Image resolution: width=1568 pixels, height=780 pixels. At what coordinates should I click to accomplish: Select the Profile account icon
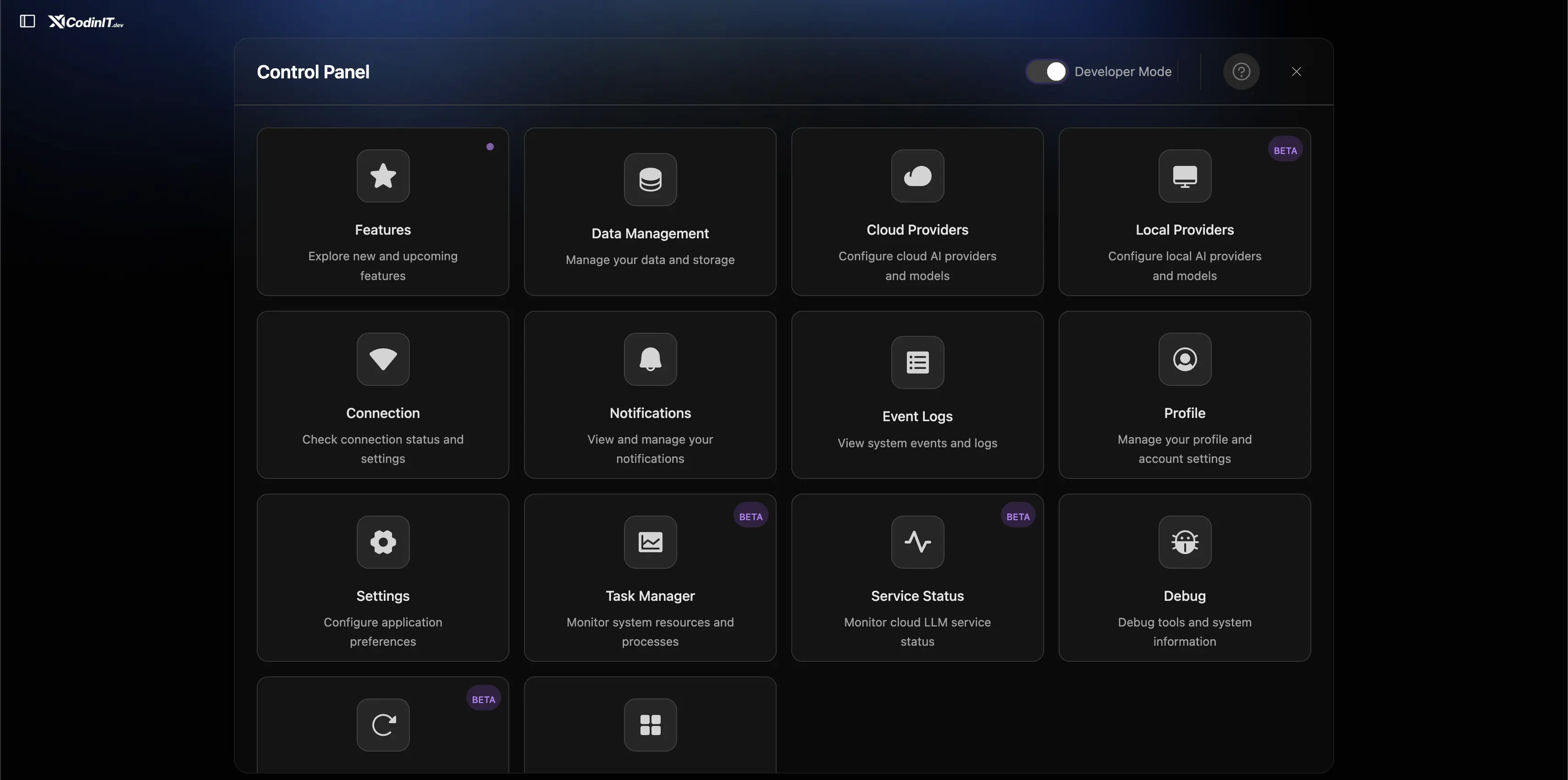[x=1184, y=359]
